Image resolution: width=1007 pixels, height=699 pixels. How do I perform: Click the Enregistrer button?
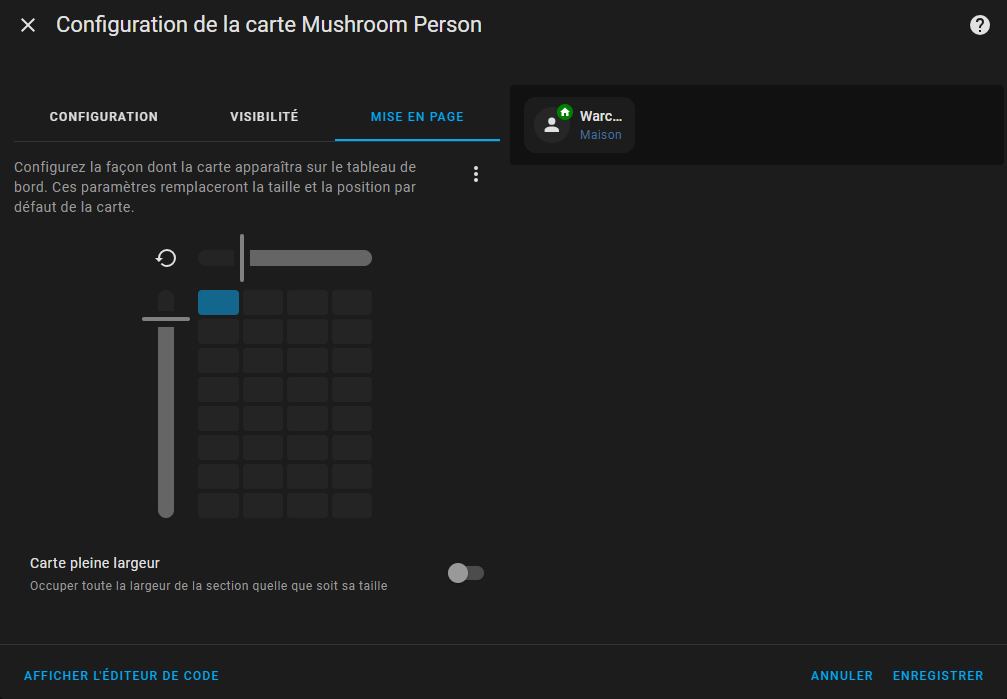(938, 676)
